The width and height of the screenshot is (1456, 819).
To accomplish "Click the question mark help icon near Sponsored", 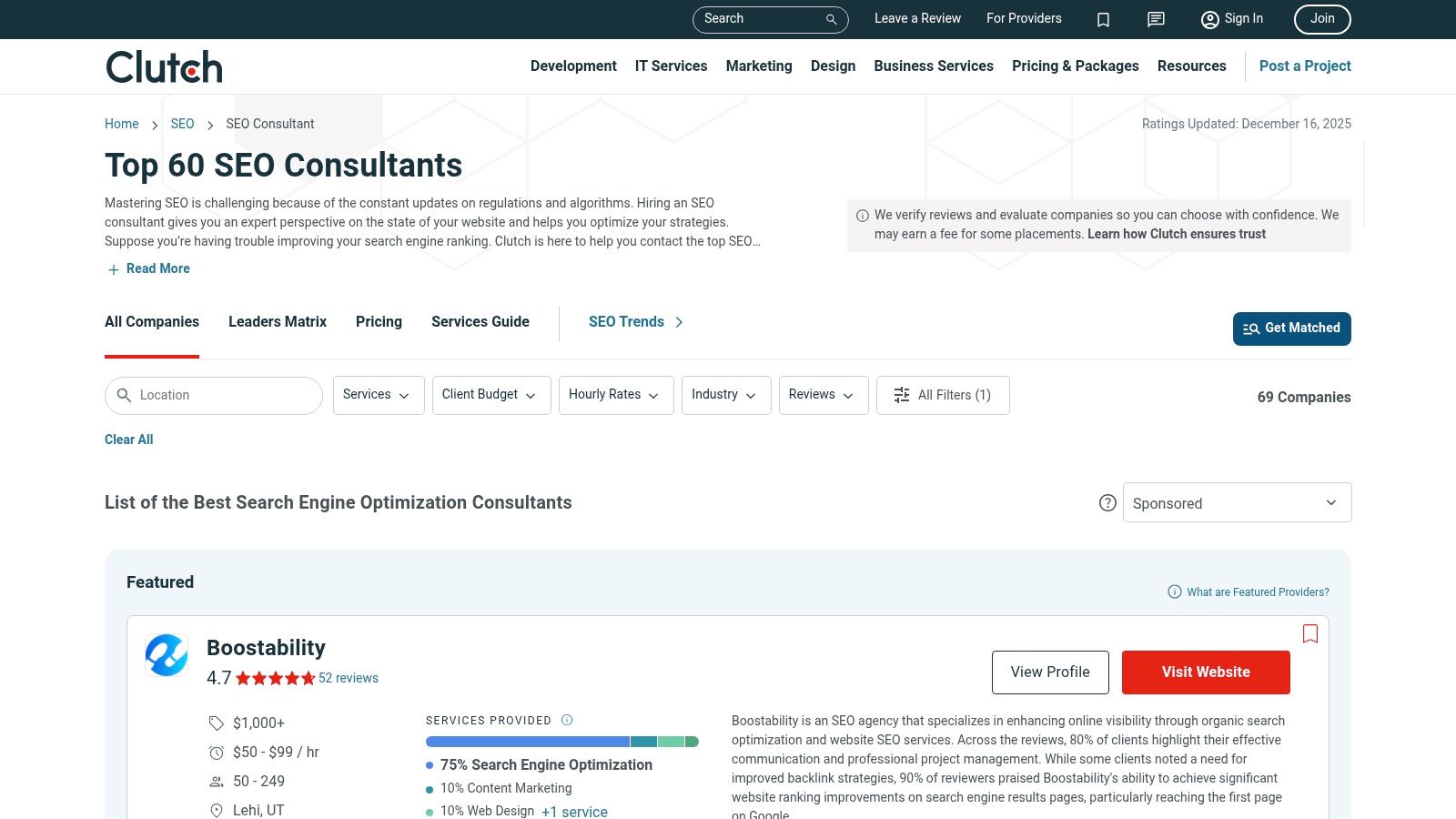I will (x=1107, y=502).
